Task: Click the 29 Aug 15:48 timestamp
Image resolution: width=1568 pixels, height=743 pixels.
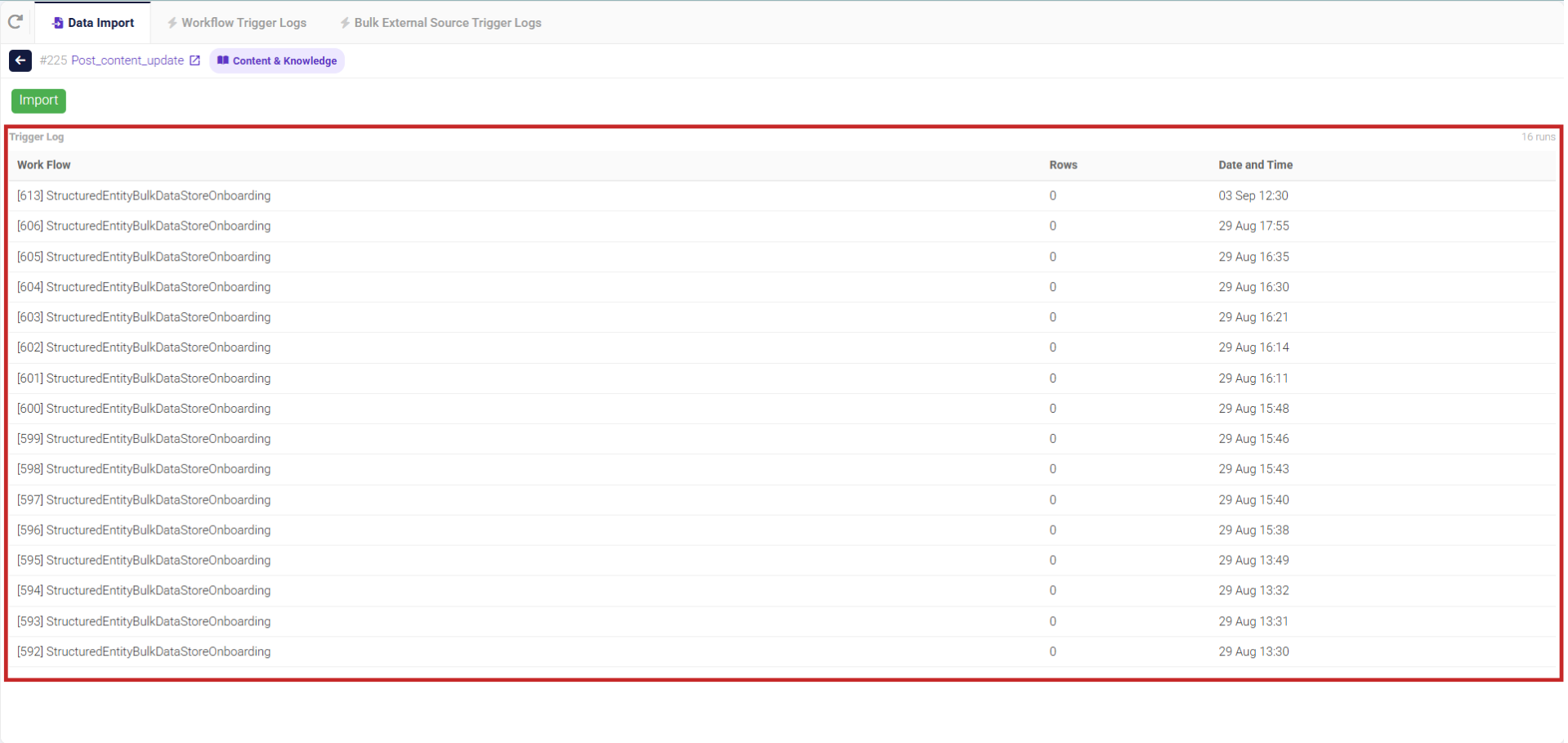Action: tap(1253, 409)
